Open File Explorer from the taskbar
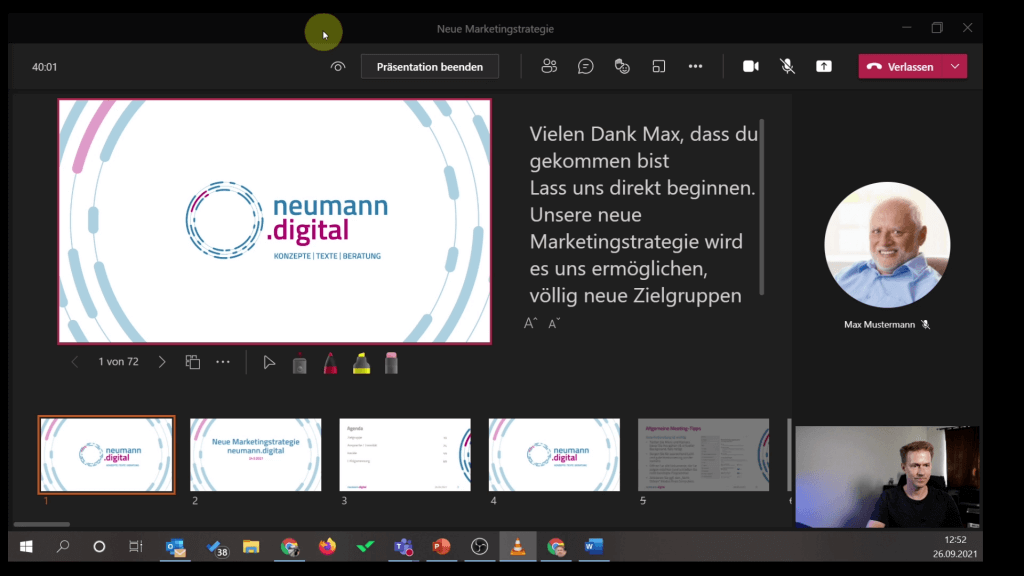The image size is (1024, 576). click(251, 547)
